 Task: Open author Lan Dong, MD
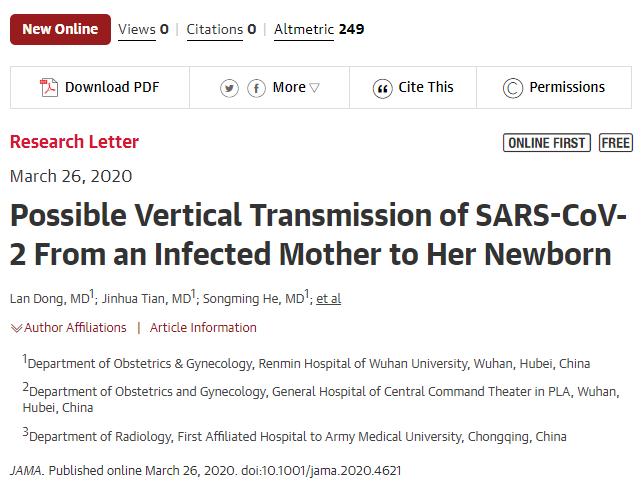click(x=50, y=299)
